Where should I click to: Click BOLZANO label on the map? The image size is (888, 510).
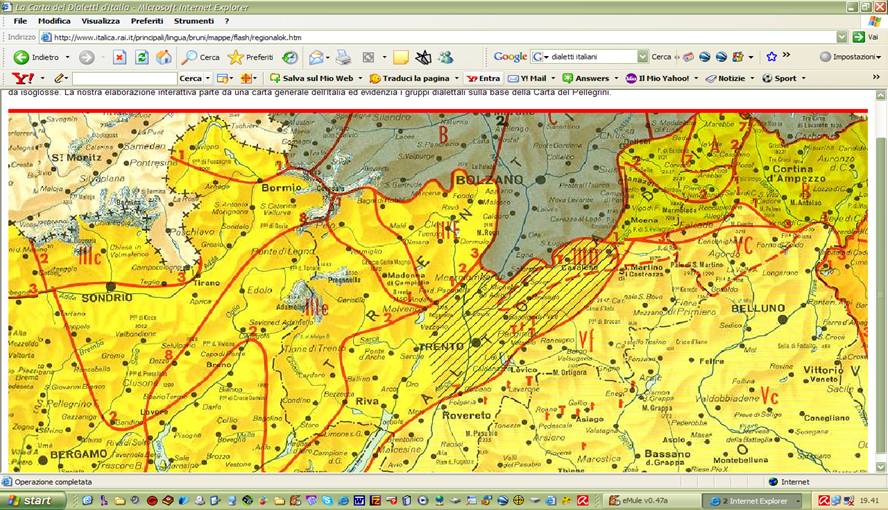pos(489,180)
